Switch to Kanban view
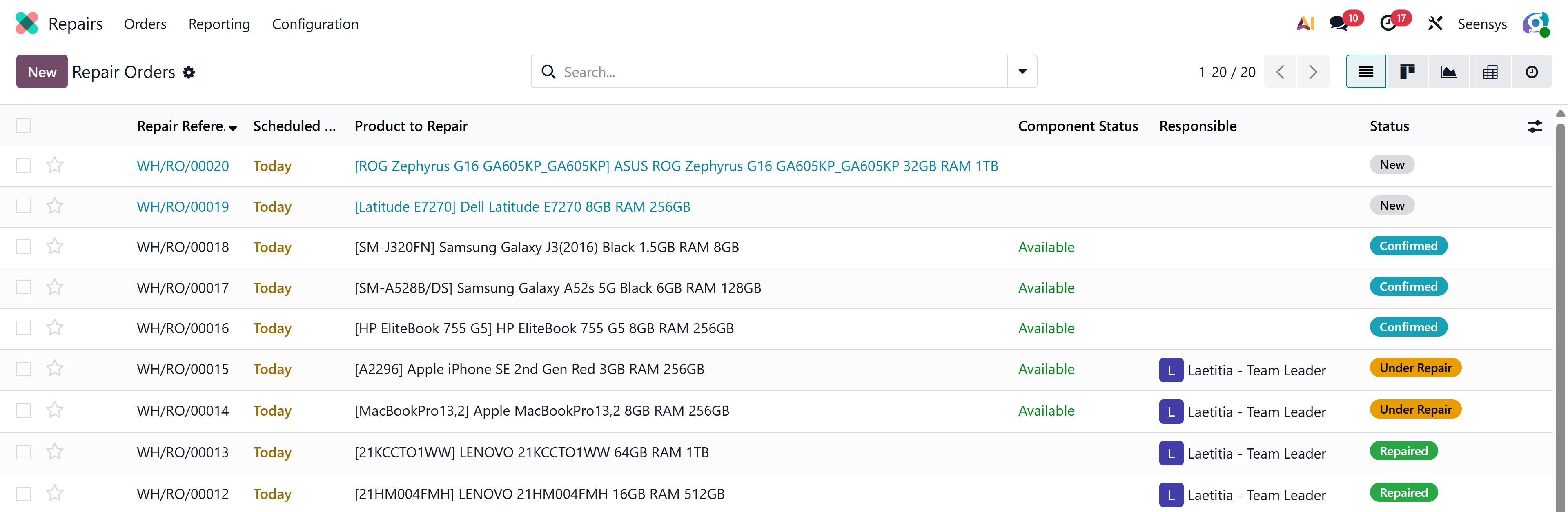 (x=1407, y=72)
